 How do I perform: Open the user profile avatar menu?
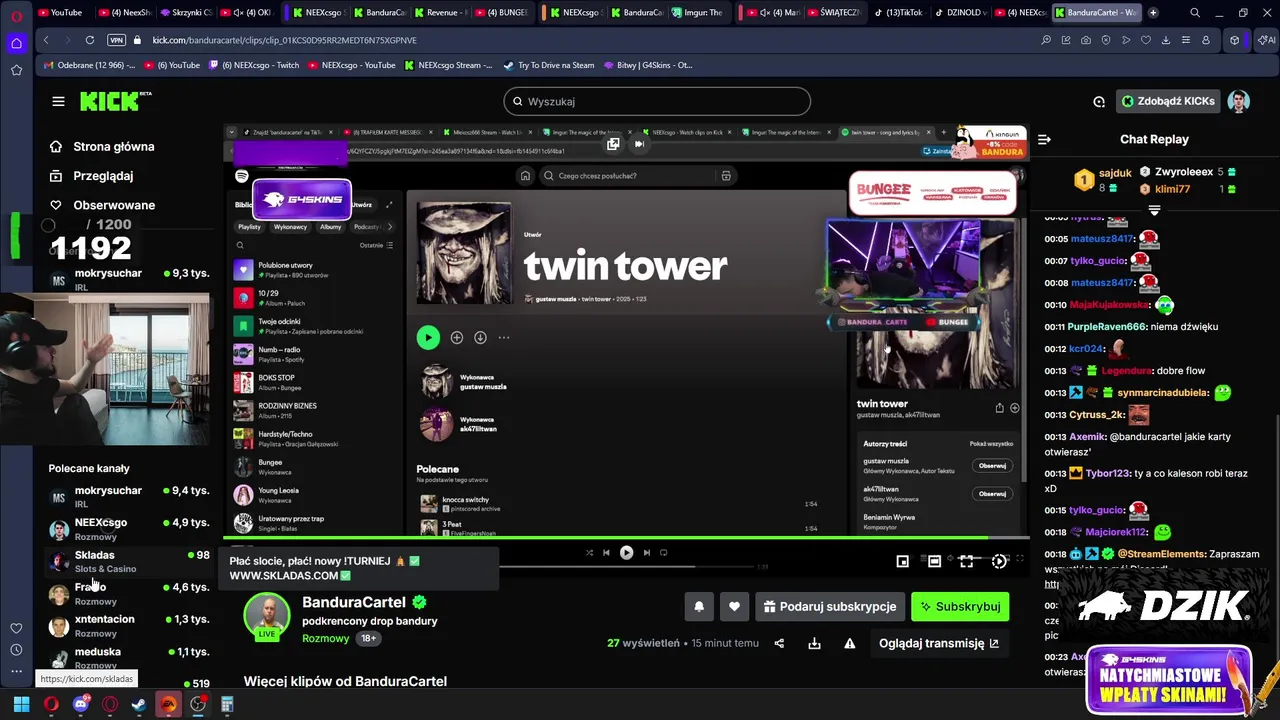click(1239, 101)
